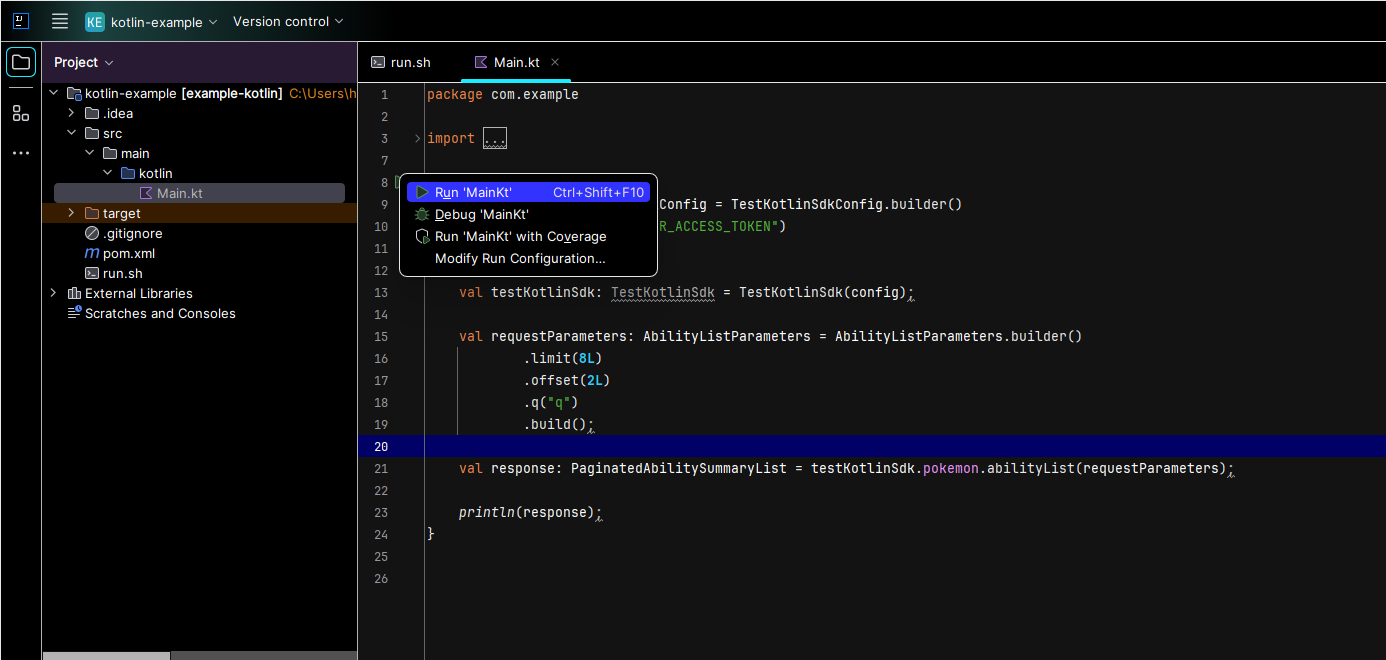Click the target folder icon

coord(92,213)
